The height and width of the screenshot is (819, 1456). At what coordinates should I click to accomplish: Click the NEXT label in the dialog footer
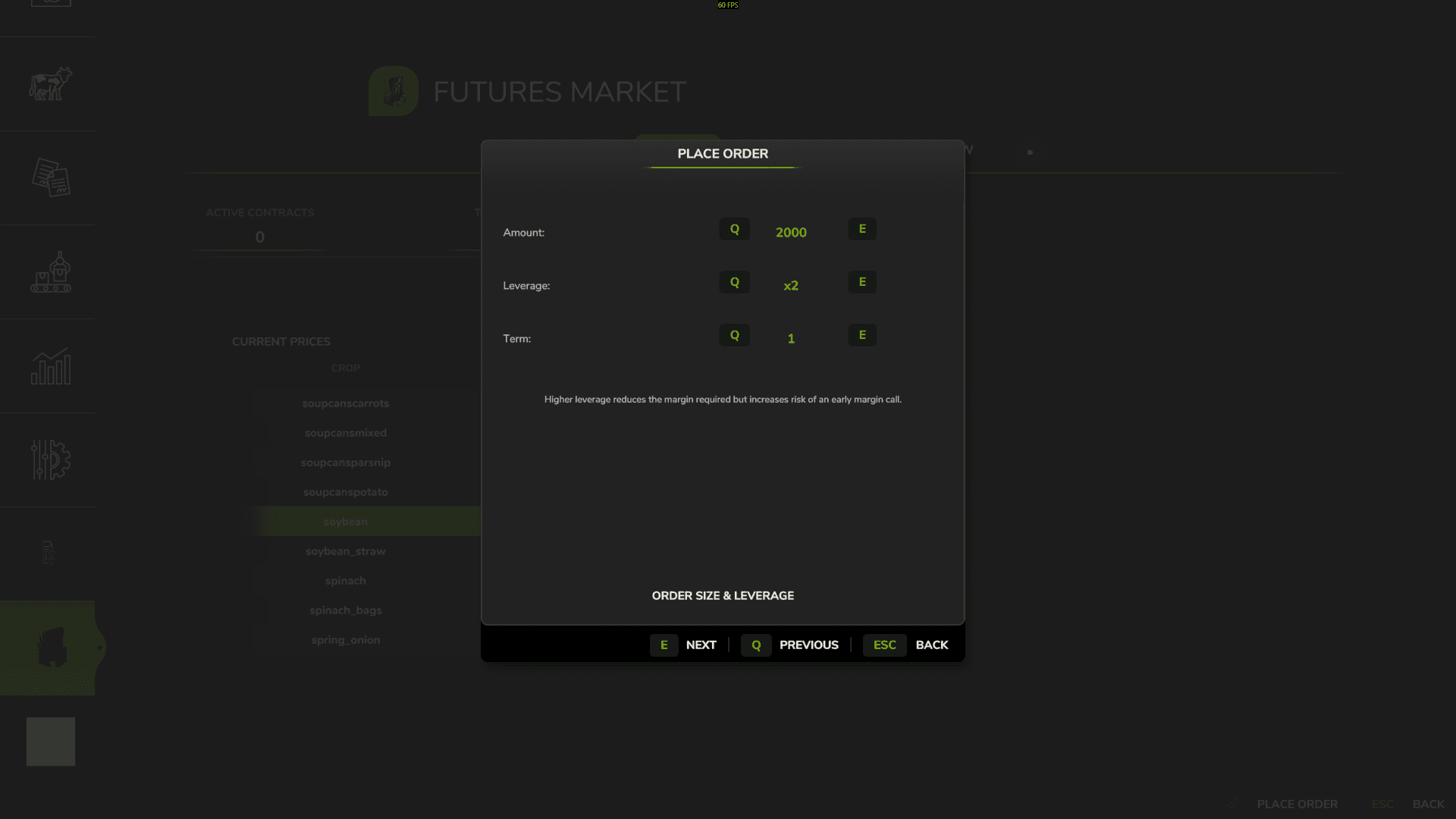coord(701,645)
